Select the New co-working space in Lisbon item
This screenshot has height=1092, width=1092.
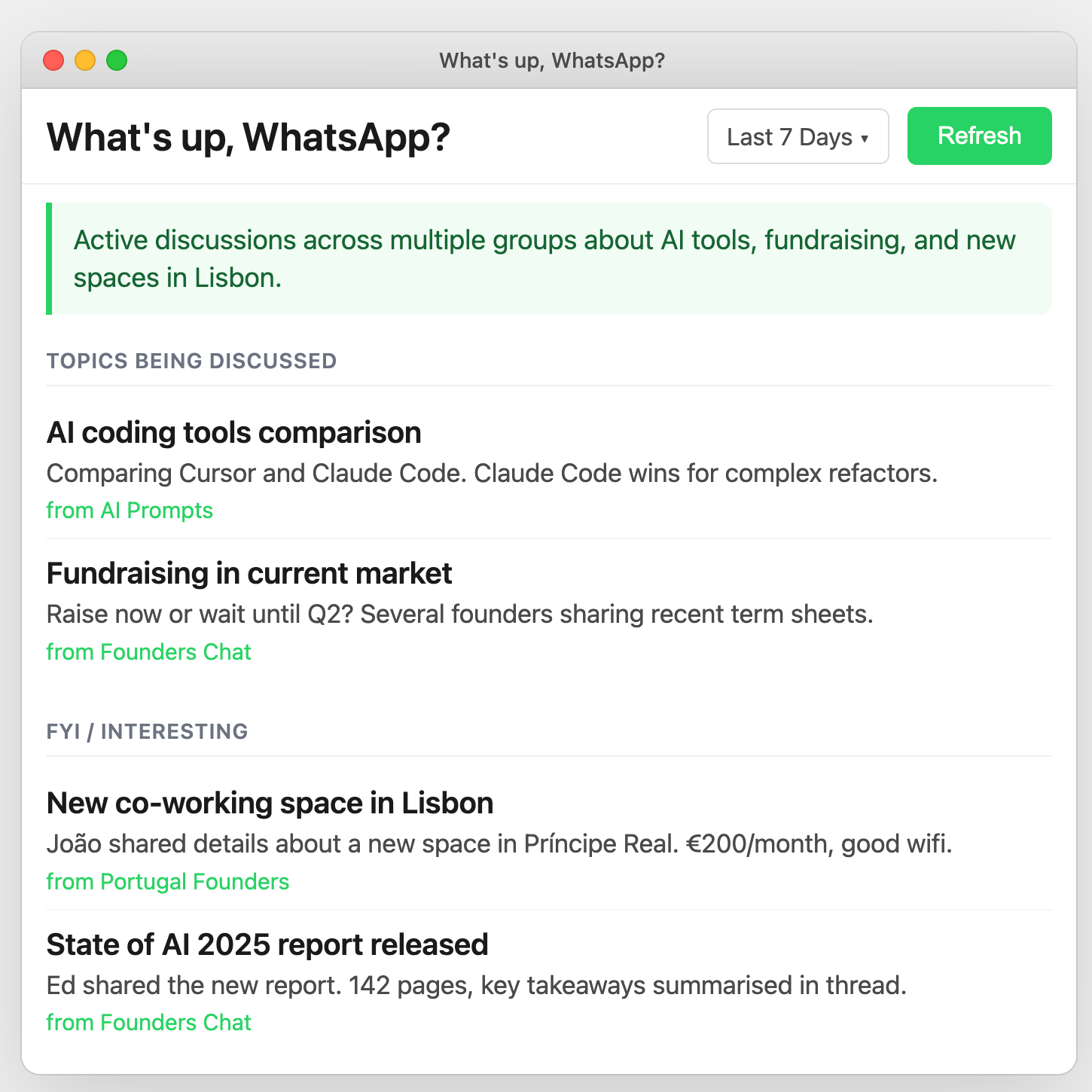tap(270, 803)
